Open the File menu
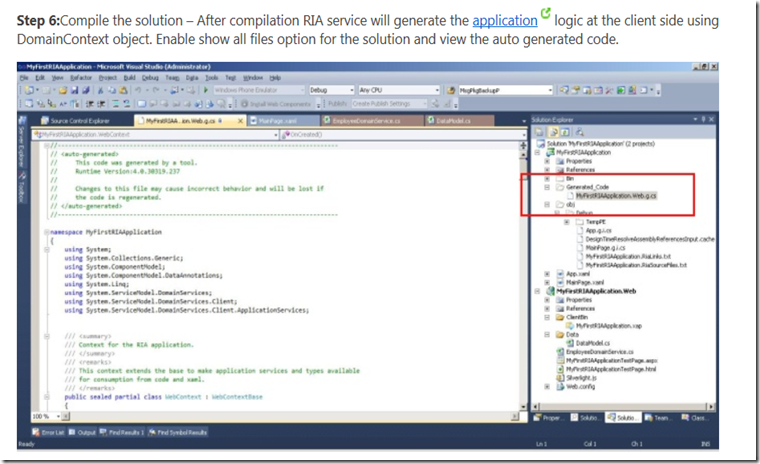This screenshot has height=464, width=760. (x=24, y=78)
